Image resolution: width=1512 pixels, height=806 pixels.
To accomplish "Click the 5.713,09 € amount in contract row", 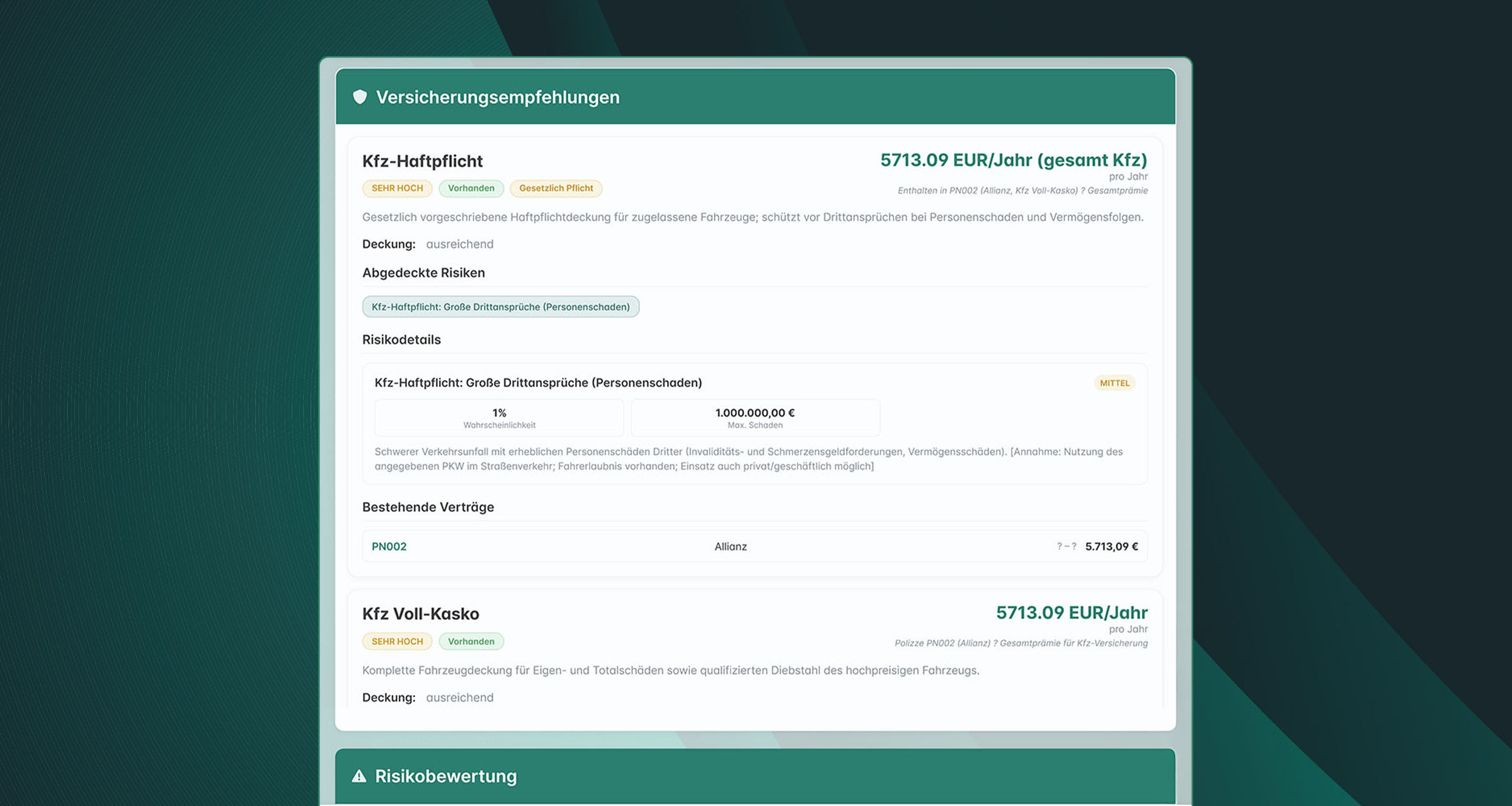I will click(x=1111, y=547).
